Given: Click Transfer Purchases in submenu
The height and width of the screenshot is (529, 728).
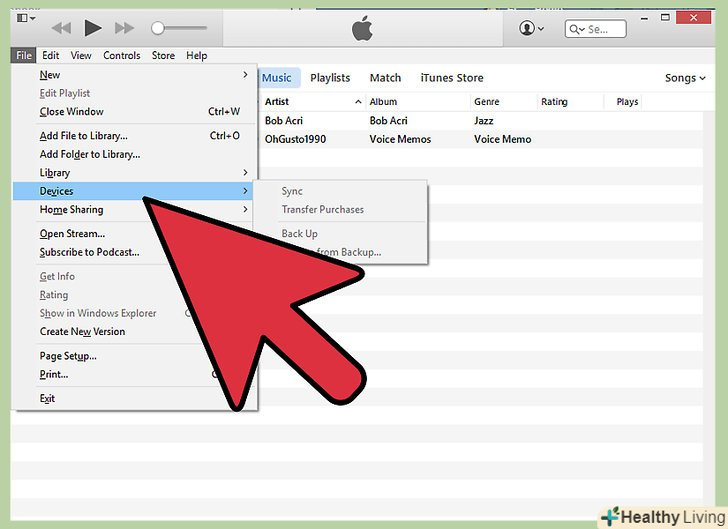Looking at the screenshot, I should click(x=323, y=209).
